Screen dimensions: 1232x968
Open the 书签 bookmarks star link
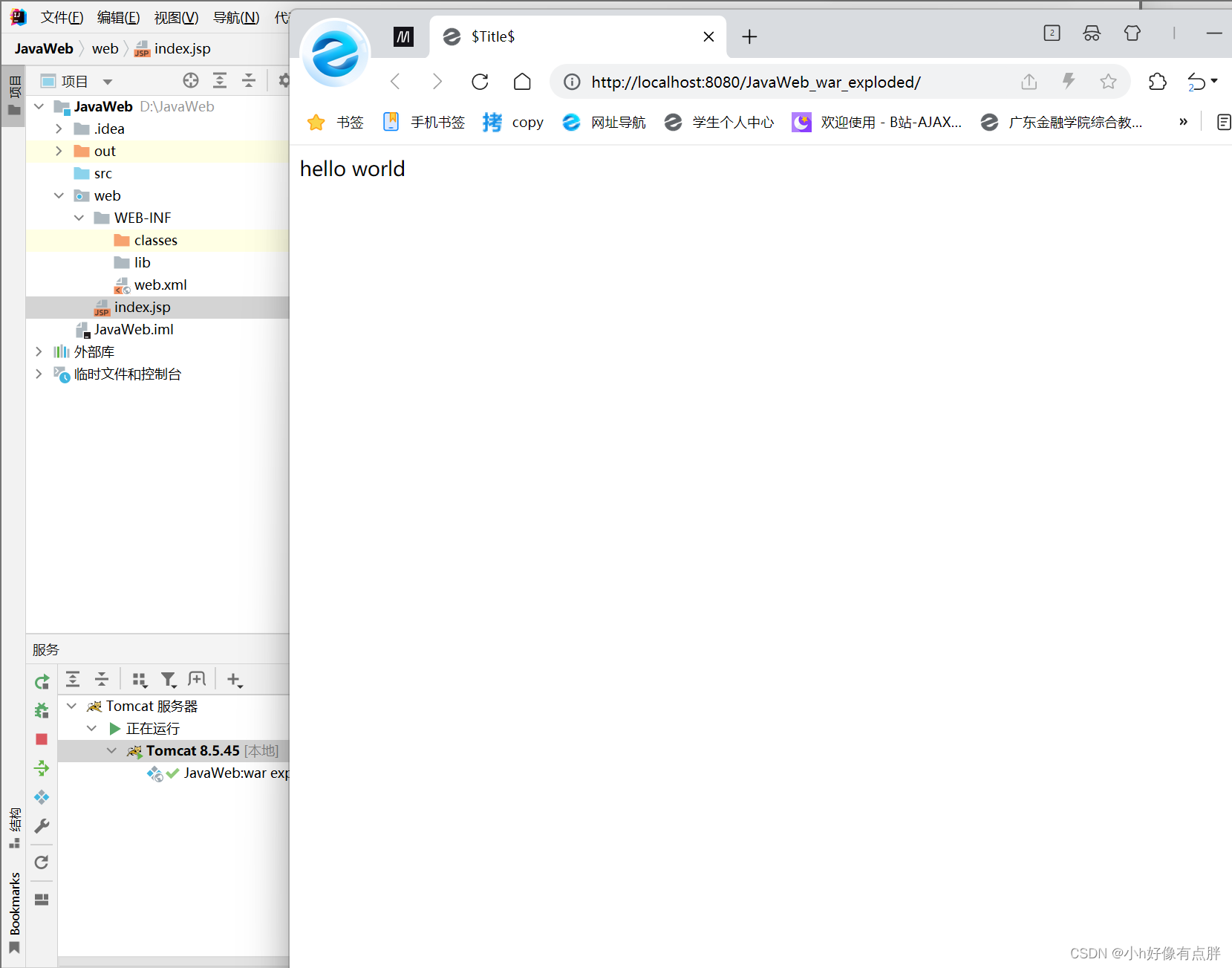click(x=336, y=122)
